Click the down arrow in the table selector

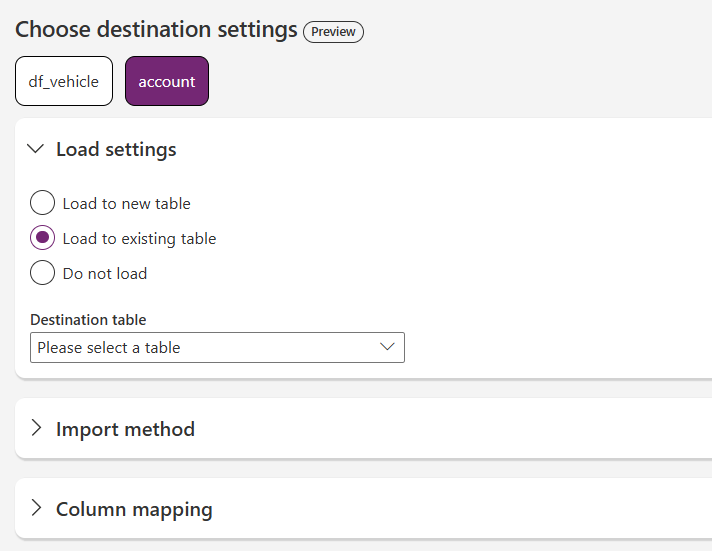pos(388,347)
